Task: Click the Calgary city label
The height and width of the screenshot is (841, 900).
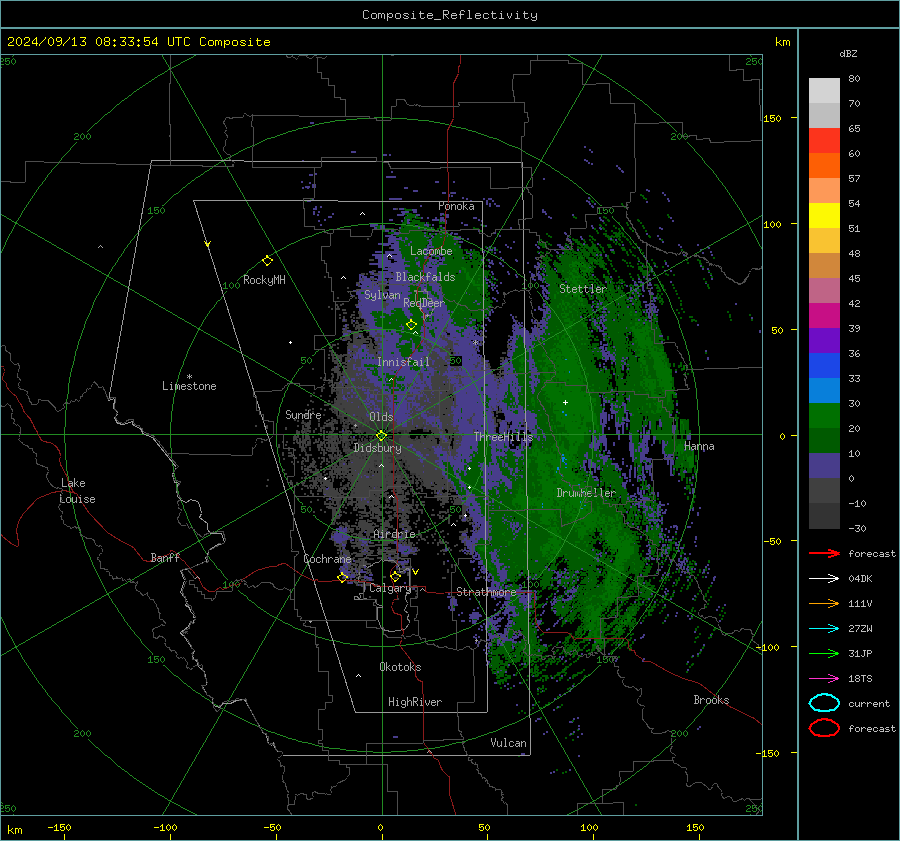Action: [x=390, y=588]
